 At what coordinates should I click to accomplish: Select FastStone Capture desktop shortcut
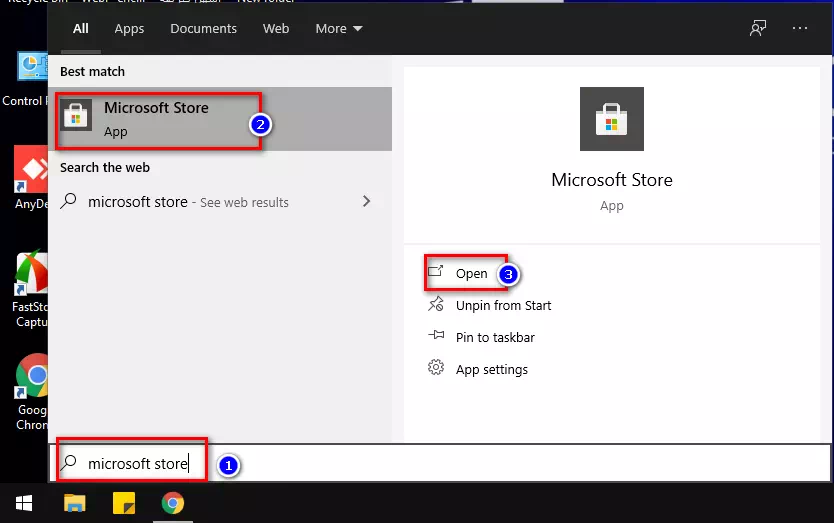click(31, 290)
